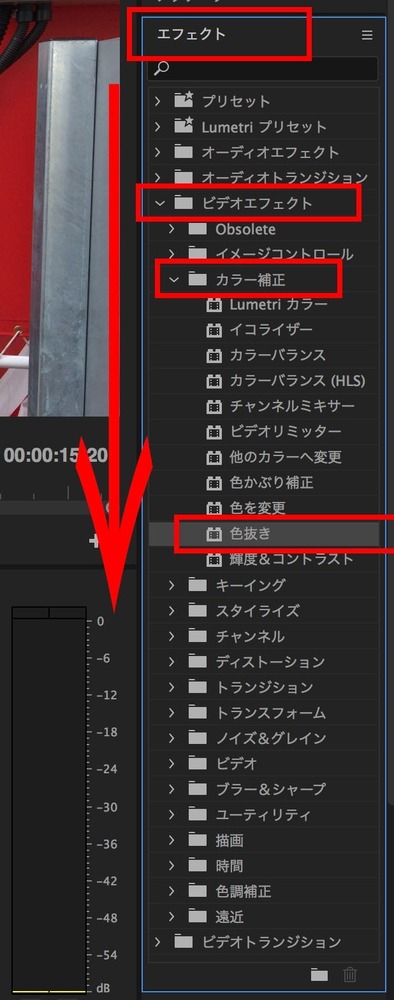Image resolution: width=394 pixels, height=1000 pixels.
Task: Select the 輝度&コントラスト effect icon
Action: (x=214, y=559)
